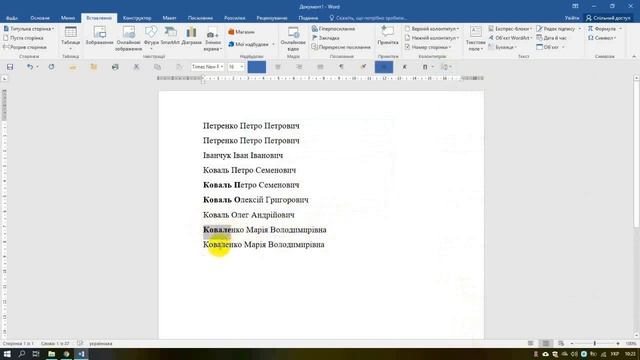Screen dimensions: 640x360
Task: Click Спільний доступ share button
Action: pos(608,18)
